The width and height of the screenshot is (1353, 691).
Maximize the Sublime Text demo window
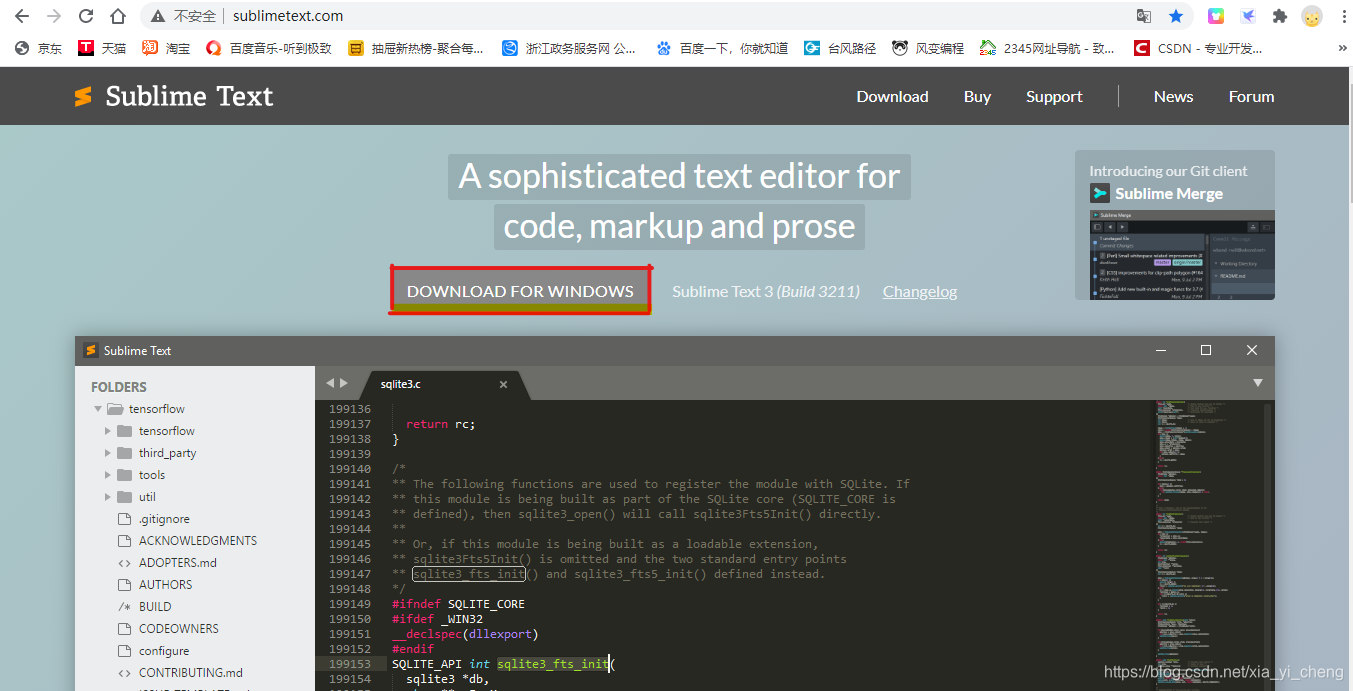1206,350
